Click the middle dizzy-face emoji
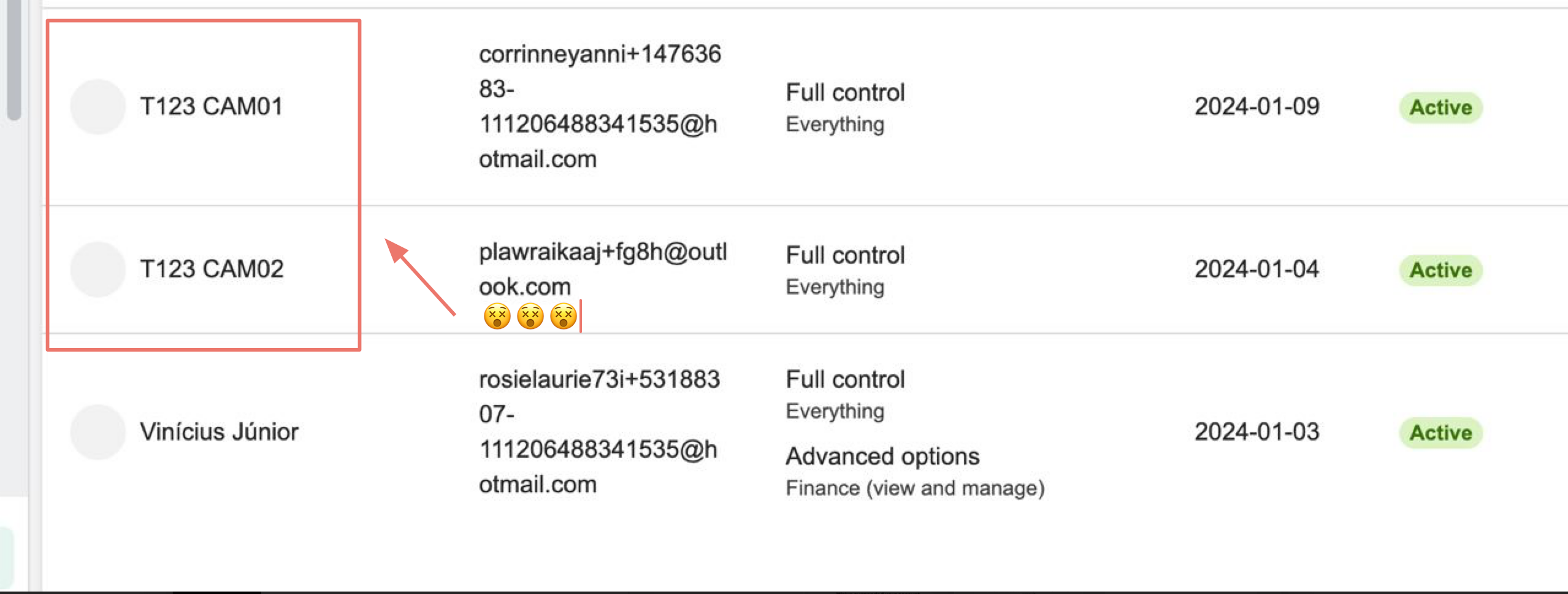This screenshot has height=594, width=1568. [530, 317]
